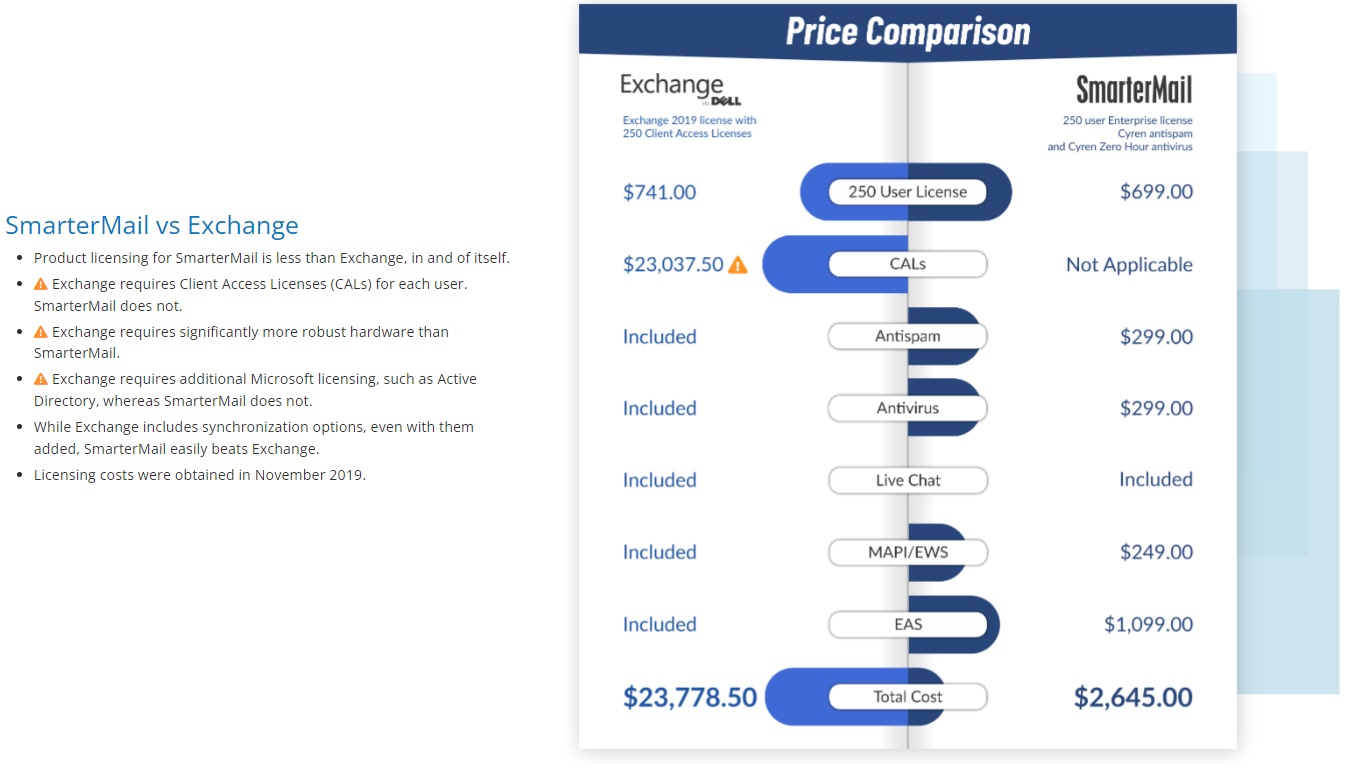This screenshot has height=764, width=1346.
Task: Select the Total Cost label
Action: tap(908, 697)
